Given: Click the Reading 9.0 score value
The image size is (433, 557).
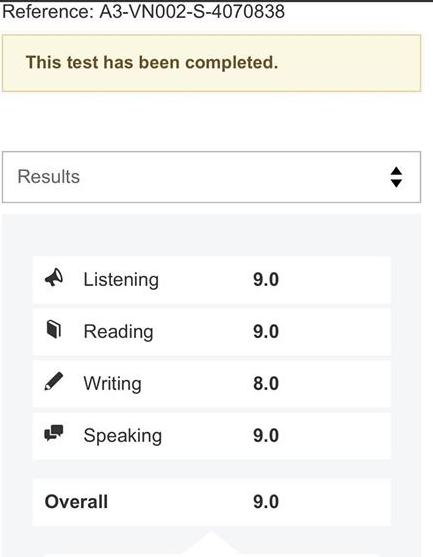Looking at the screenshot, I should 266,331.
